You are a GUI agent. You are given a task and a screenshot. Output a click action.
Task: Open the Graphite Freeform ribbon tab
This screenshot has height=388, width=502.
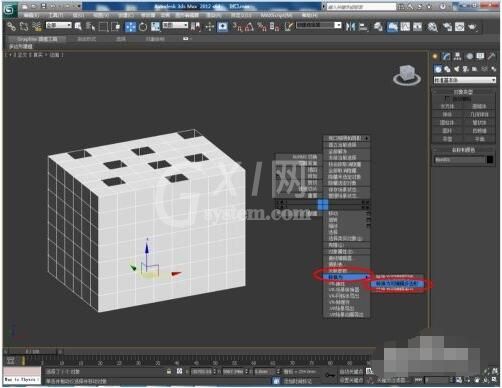point(87,39)
